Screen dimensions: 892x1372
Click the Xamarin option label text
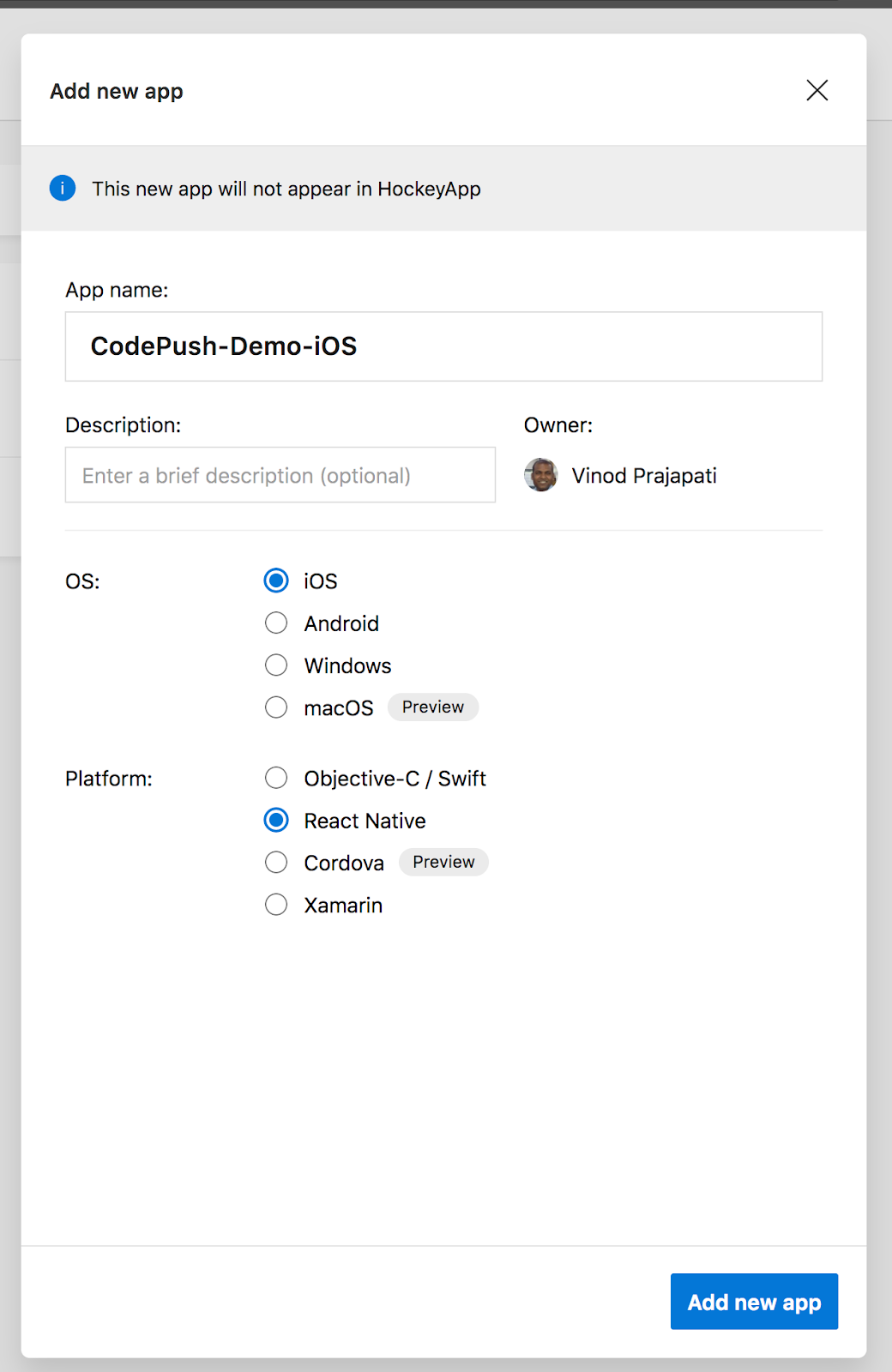coord(343,906)
